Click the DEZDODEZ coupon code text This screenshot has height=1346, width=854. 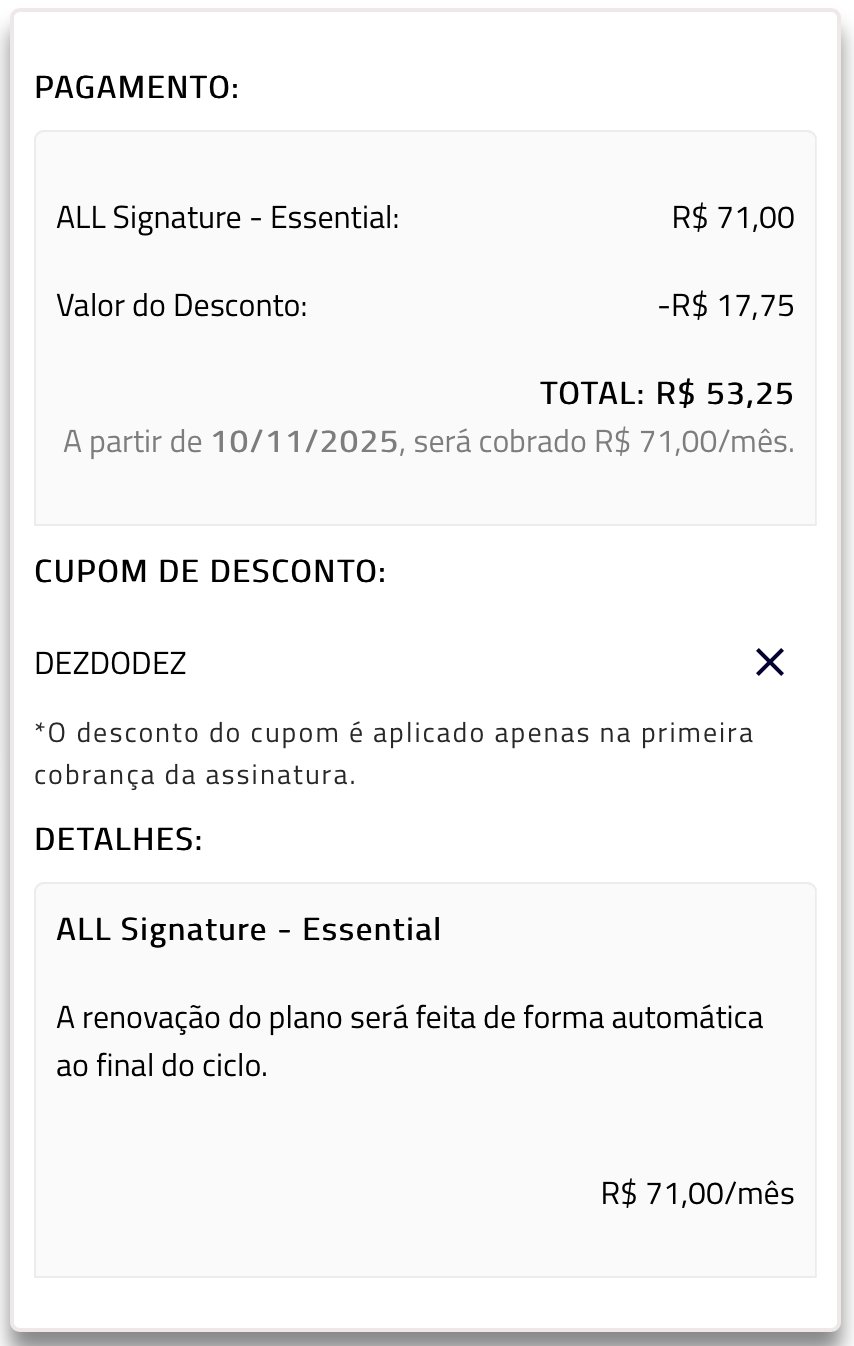click(111, 664)
